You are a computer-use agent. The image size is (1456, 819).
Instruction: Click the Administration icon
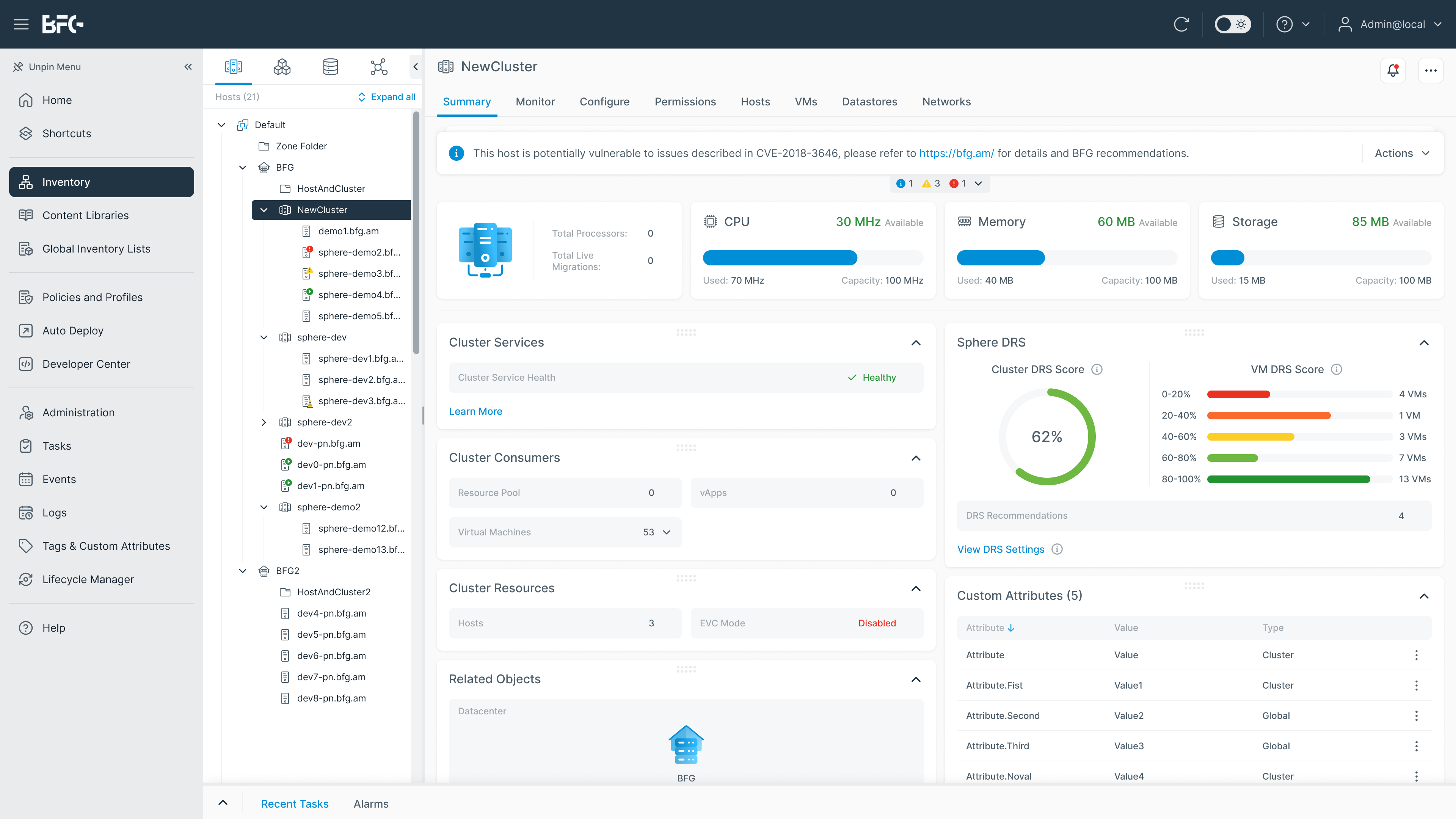[25, 413]
